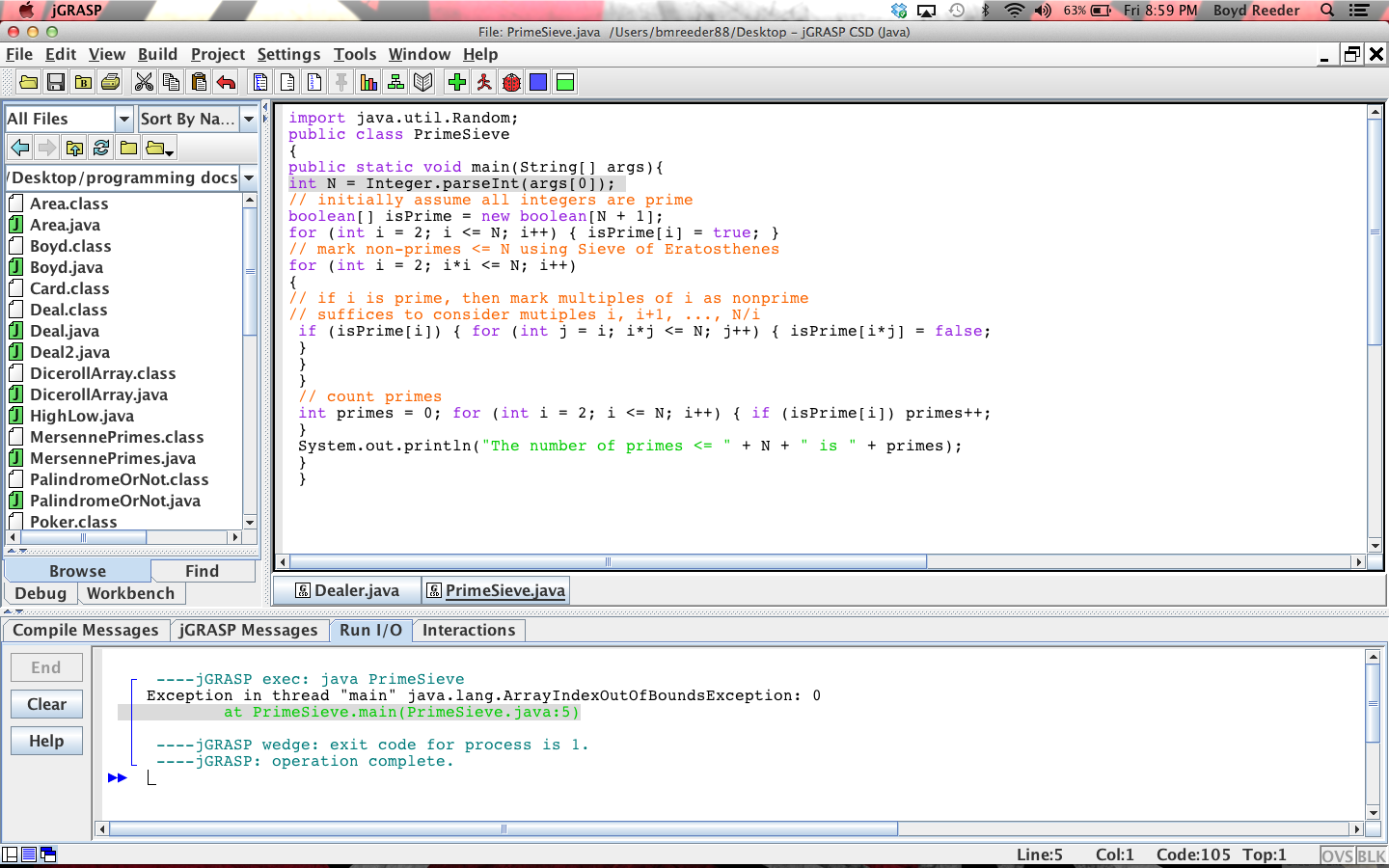
Task: Click the Undo red arrow icon
Action: (226, 82)
